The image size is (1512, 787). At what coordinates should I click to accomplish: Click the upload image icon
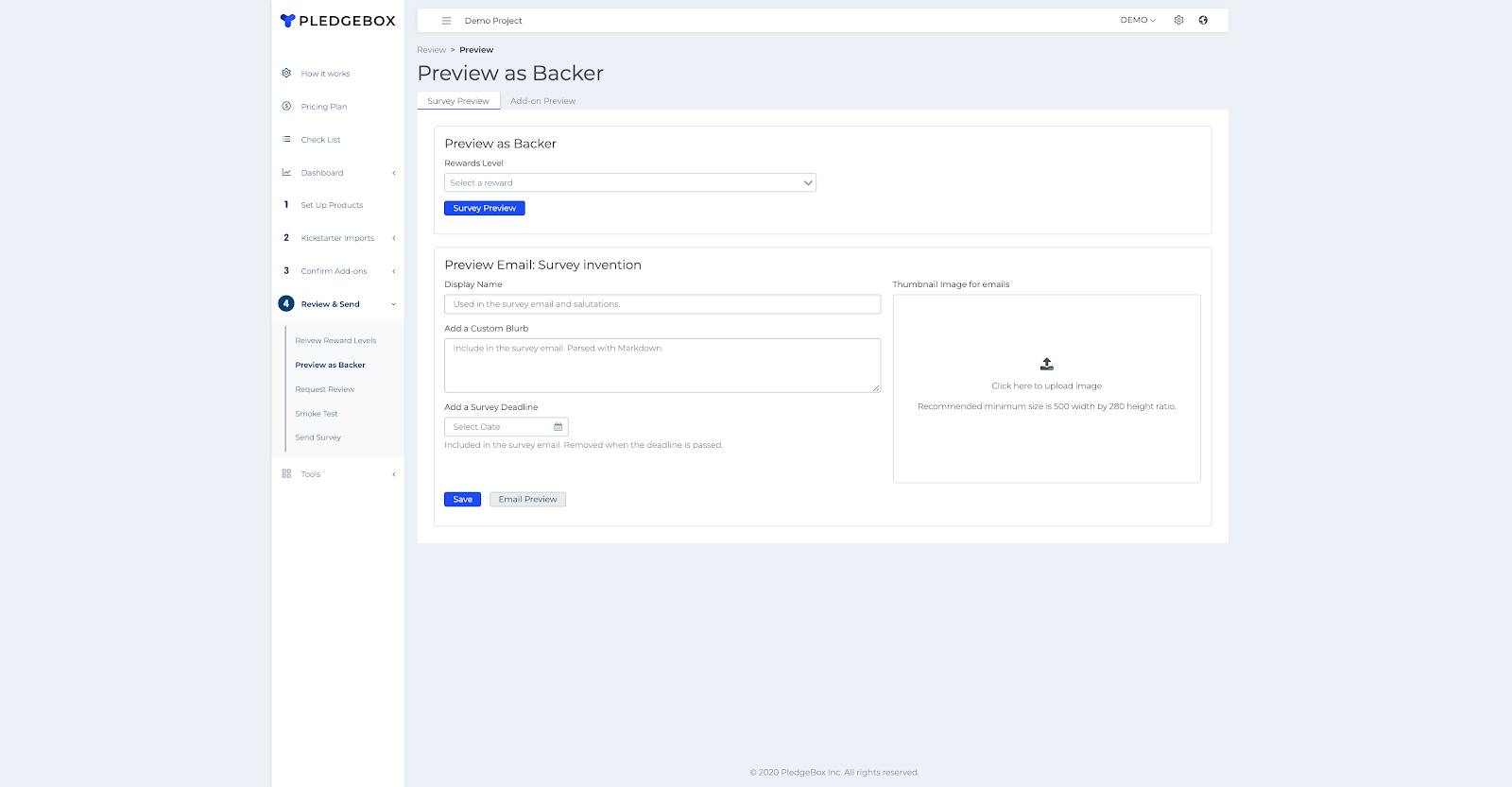point(1046,364)
